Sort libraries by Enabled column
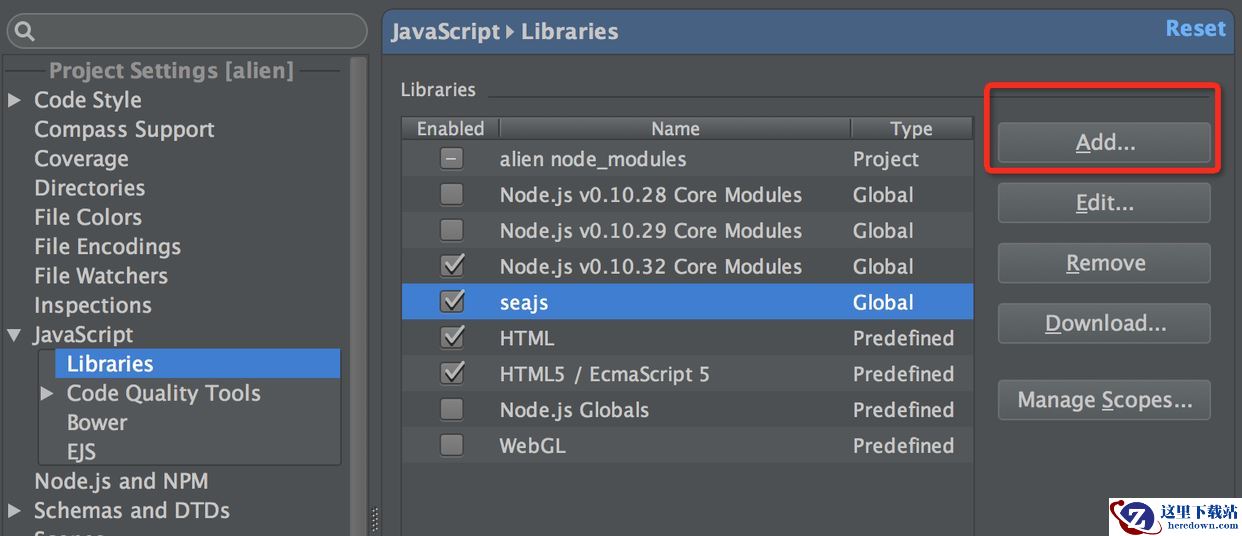Screen dimensions: 1242x536 click(450, 129)
